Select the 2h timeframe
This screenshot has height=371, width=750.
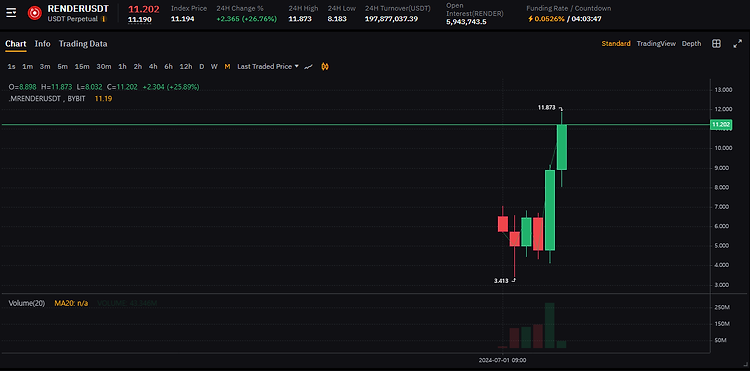point(138,66)
